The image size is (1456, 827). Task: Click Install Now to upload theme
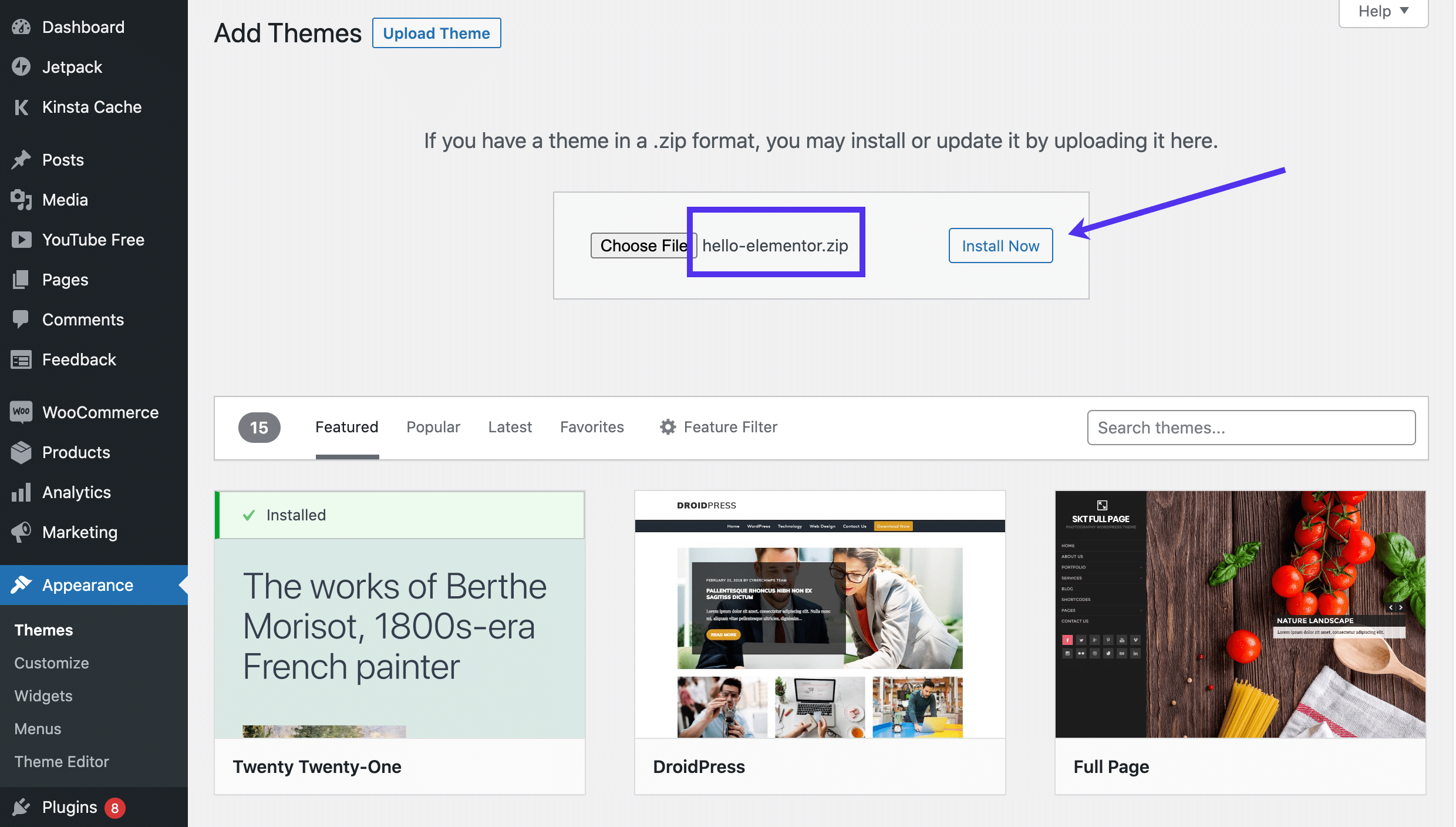click(x=1000, y=244)
